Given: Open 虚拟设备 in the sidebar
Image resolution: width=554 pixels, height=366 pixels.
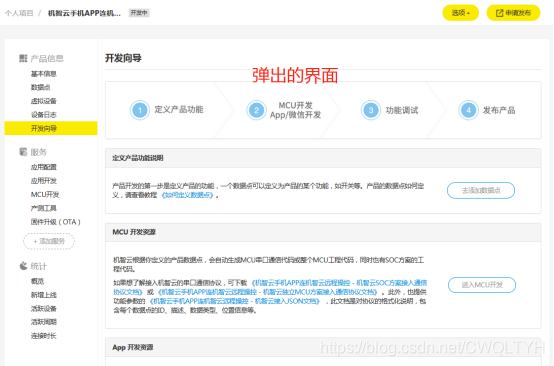Looking at the screenshot, I should (x=43, y=101).
